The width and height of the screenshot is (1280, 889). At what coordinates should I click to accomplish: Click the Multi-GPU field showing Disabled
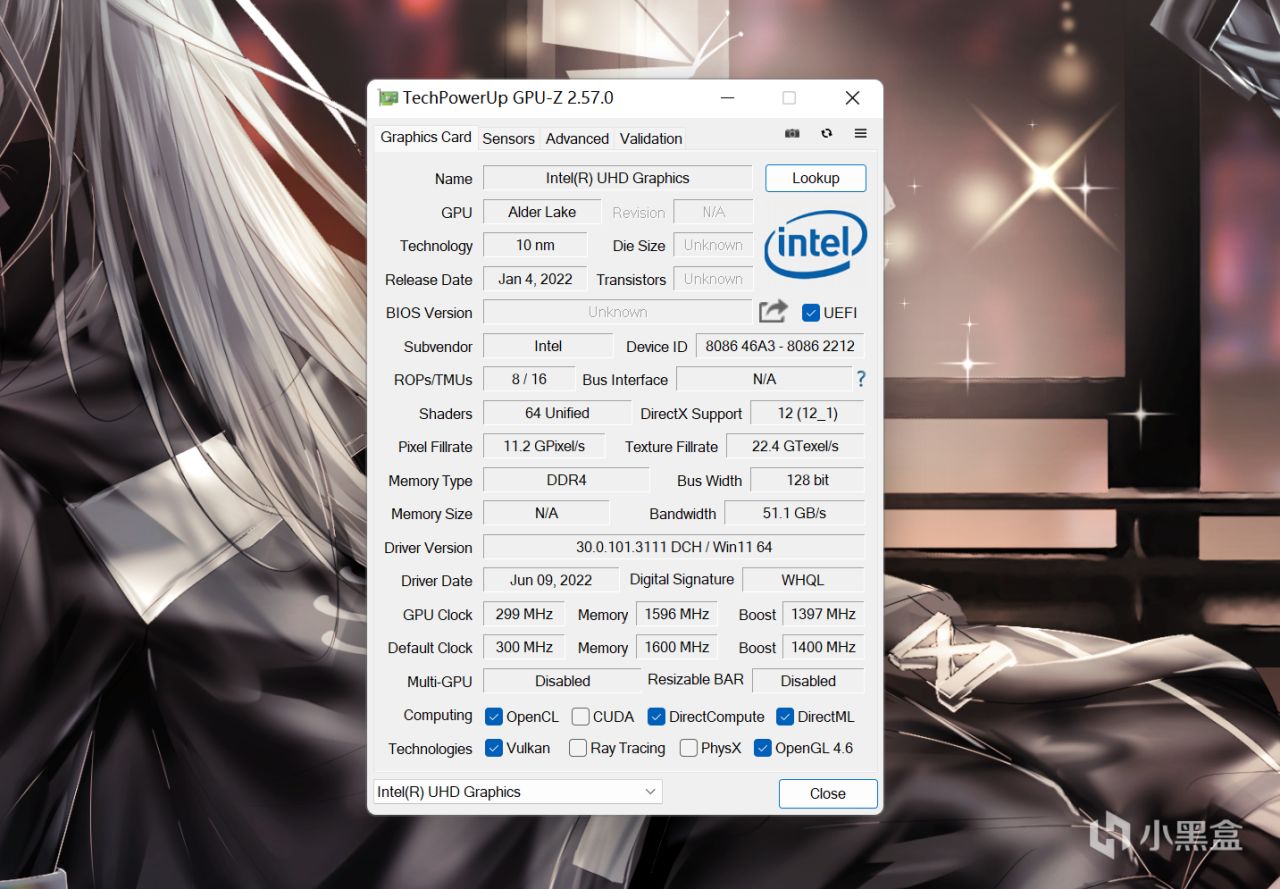click(562, 681)
